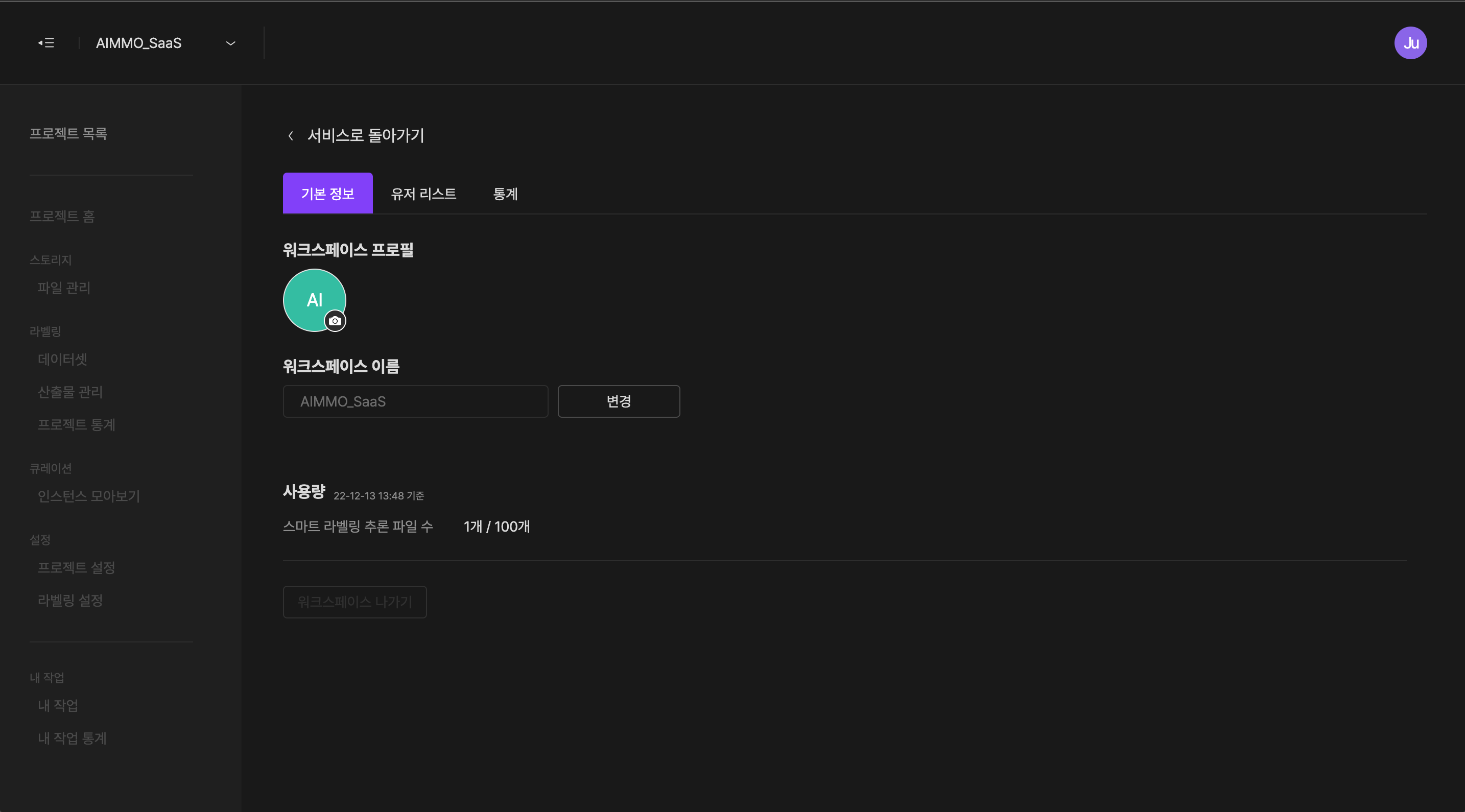Open the AIMMO_SaaS workspace dropdown
Screen dimensions: 1465x812
[166, 43]
